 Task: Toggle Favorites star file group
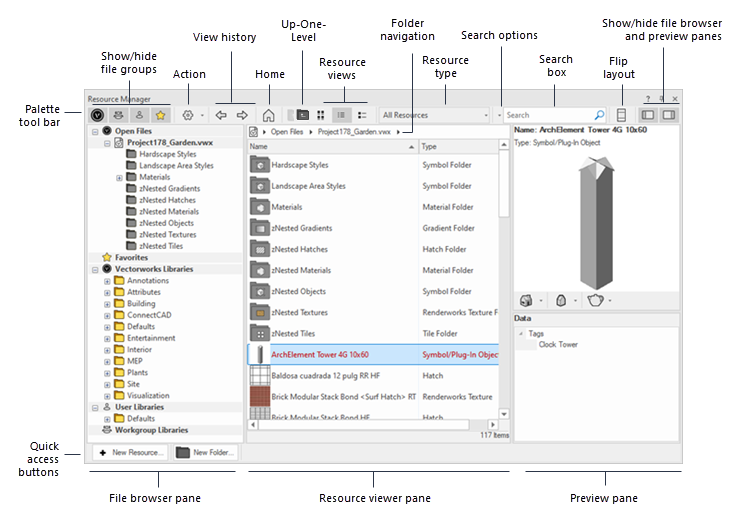pos(160,115)
